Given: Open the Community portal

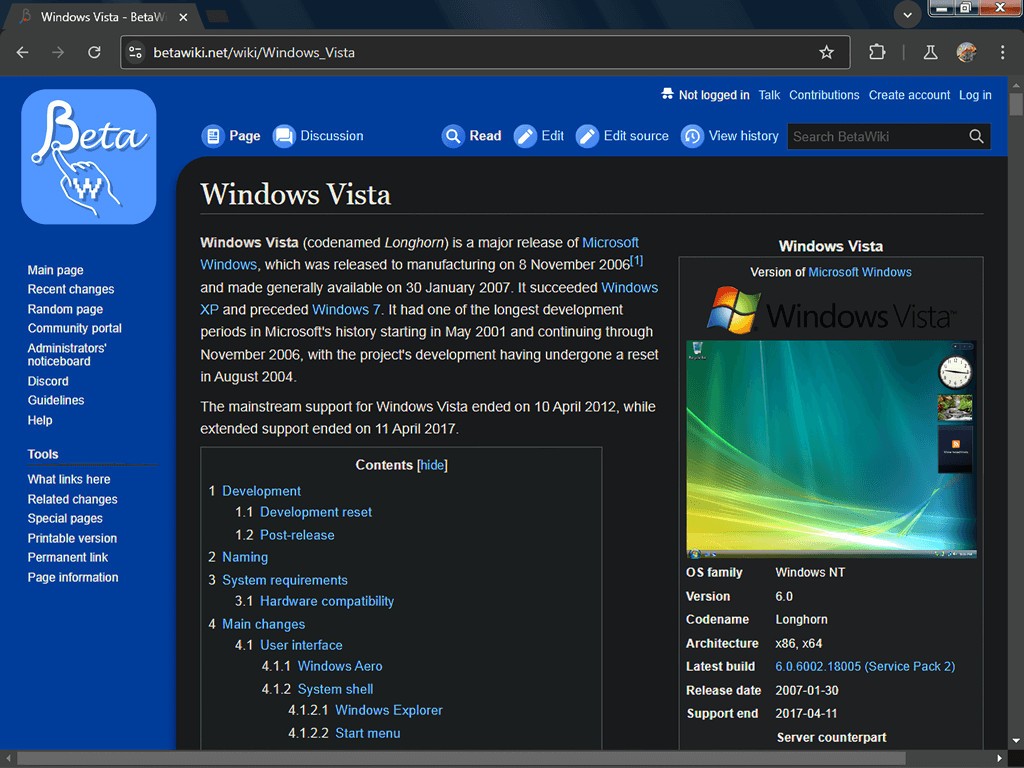Looking at the screenshot, I should 74,328.
